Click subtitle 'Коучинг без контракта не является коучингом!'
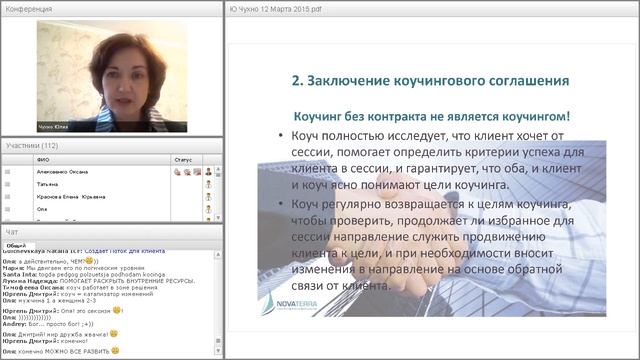 point(432,116)
